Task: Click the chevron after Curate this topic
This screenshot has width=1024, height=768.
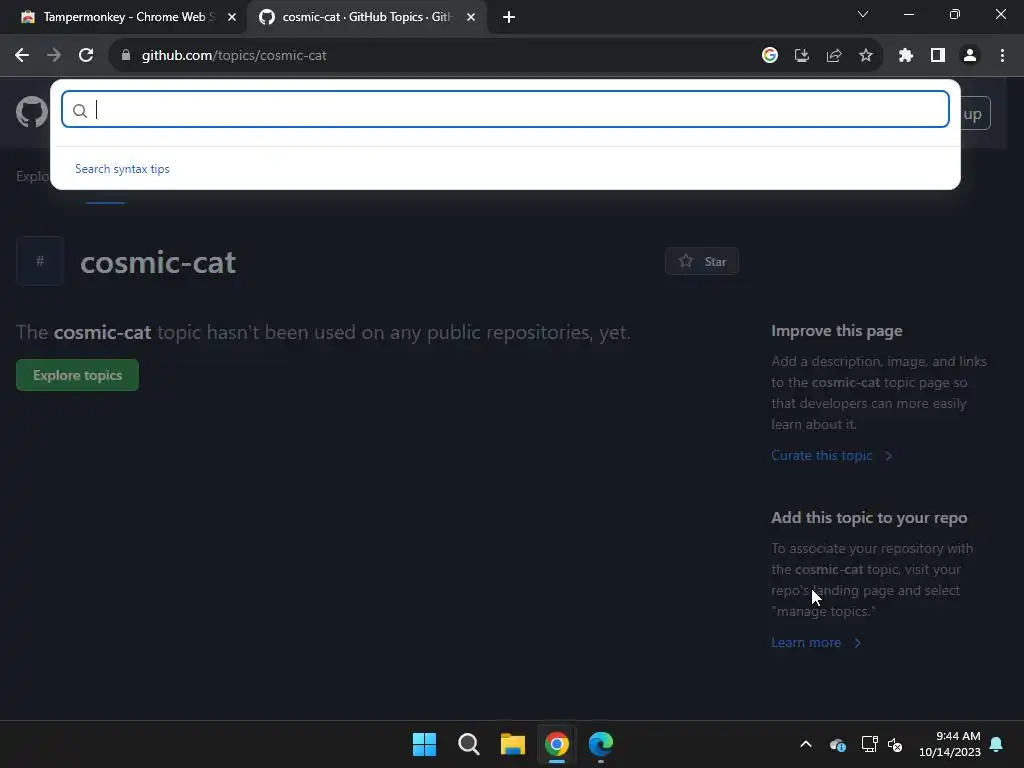Action: (x=888, y=456)
